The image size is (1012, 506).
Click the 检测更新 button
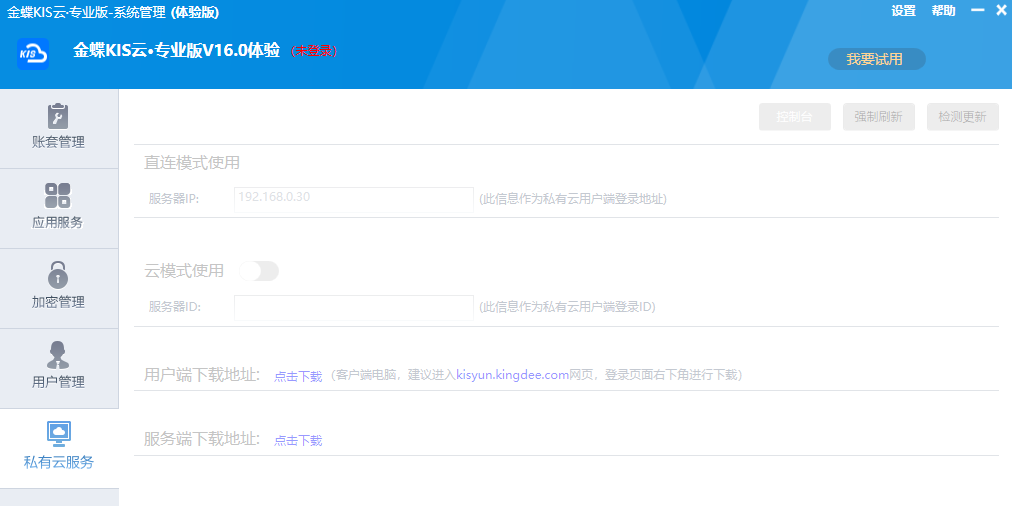click(x=962, y=117)
